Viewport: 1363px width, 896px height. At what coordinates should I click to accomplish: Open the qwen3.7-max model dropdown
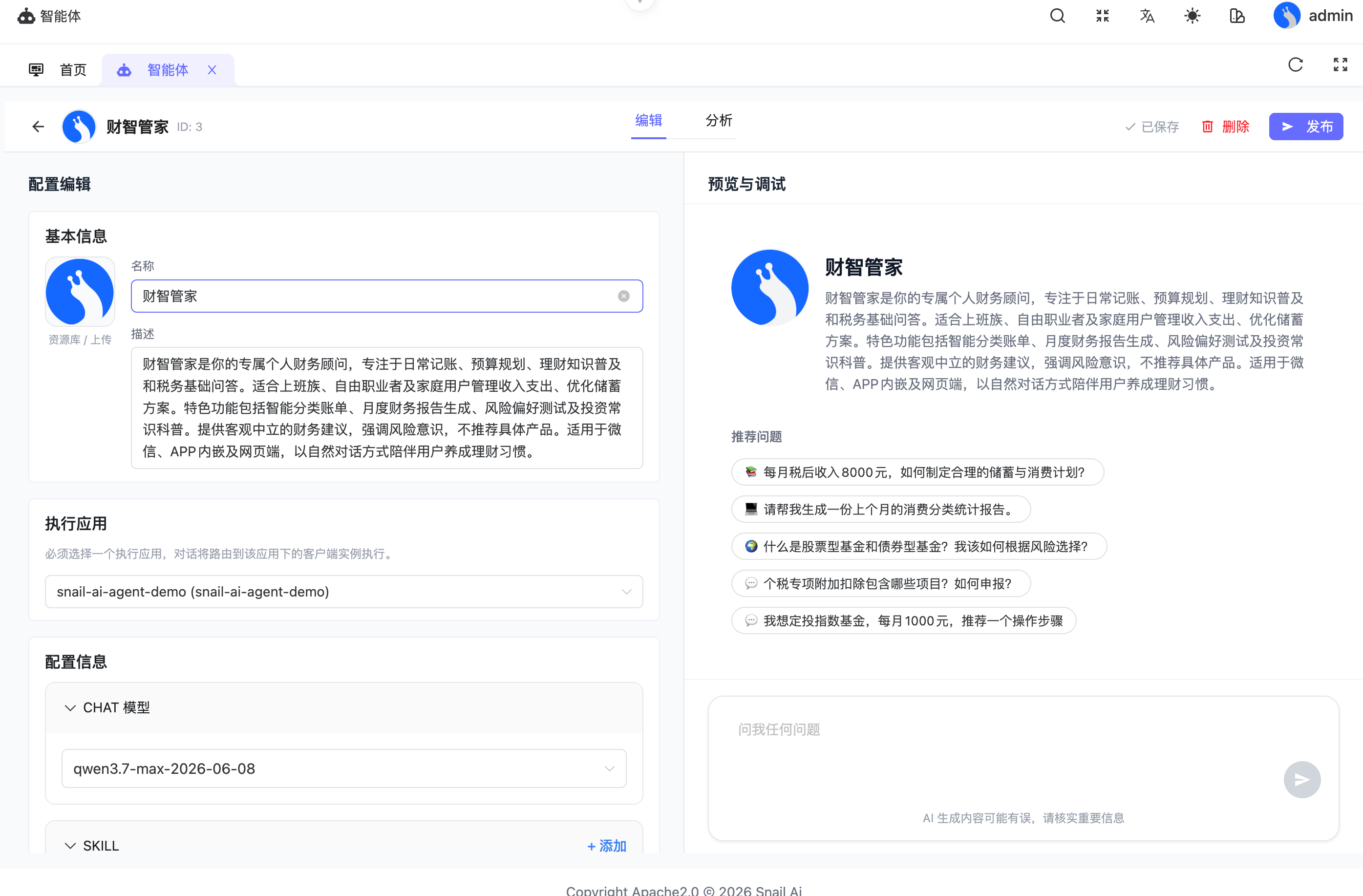click(343, 769)
